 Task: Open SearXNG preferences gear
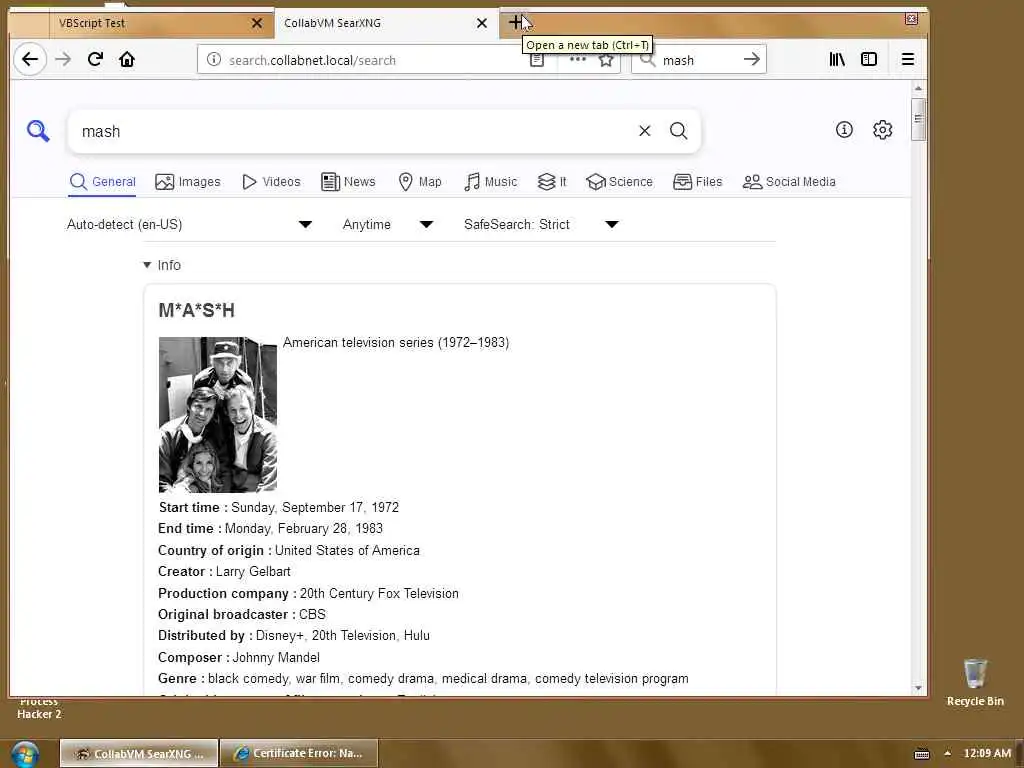(882, 129)
